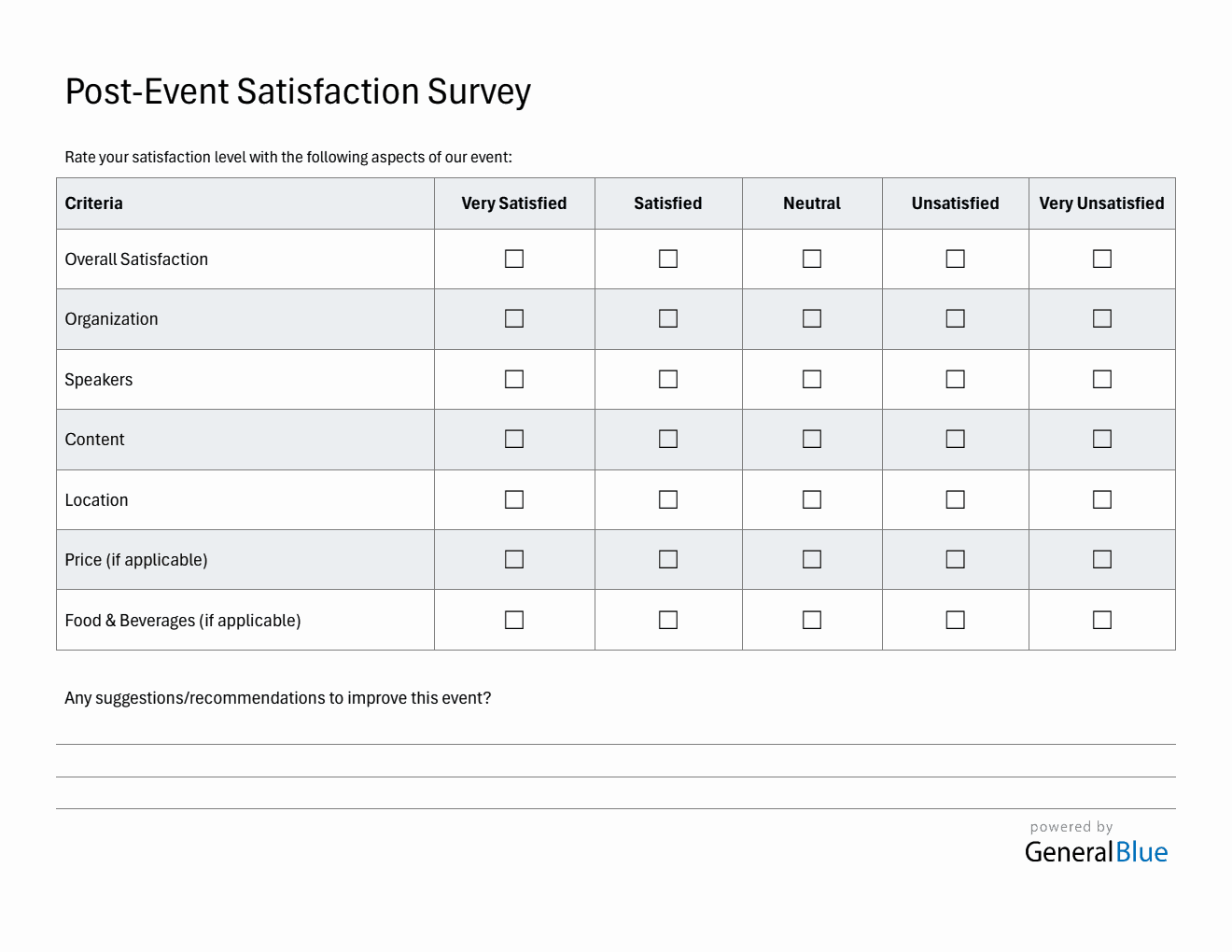This screenshot has width=1232, height=952.
Task: Check Very Unsatisfied for Organization
Action: (x=1102, y=318)
